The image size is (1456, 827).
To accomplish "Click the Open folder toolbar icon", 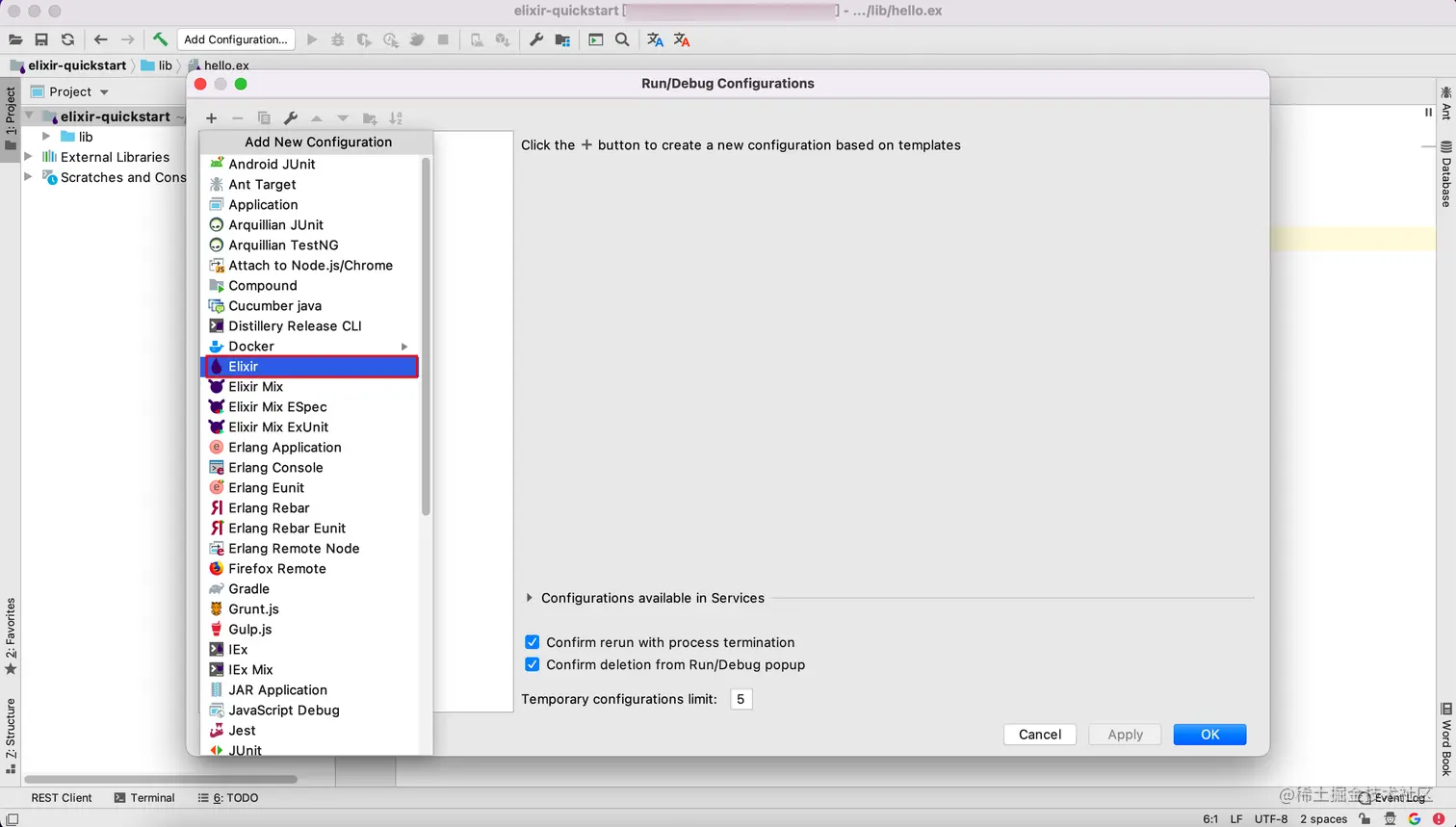I will pos(15,39).
